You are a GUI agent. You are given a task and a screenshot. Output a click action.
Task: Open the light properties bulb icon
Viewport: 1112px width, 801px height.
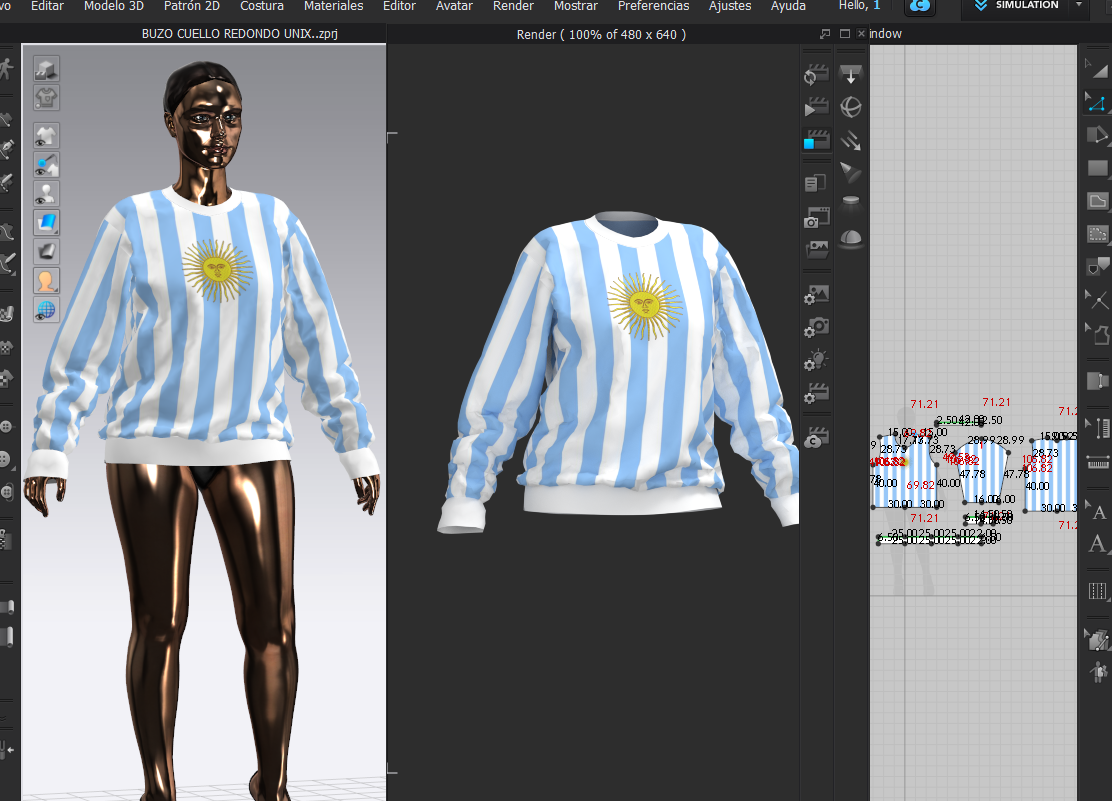coord(816,359)
